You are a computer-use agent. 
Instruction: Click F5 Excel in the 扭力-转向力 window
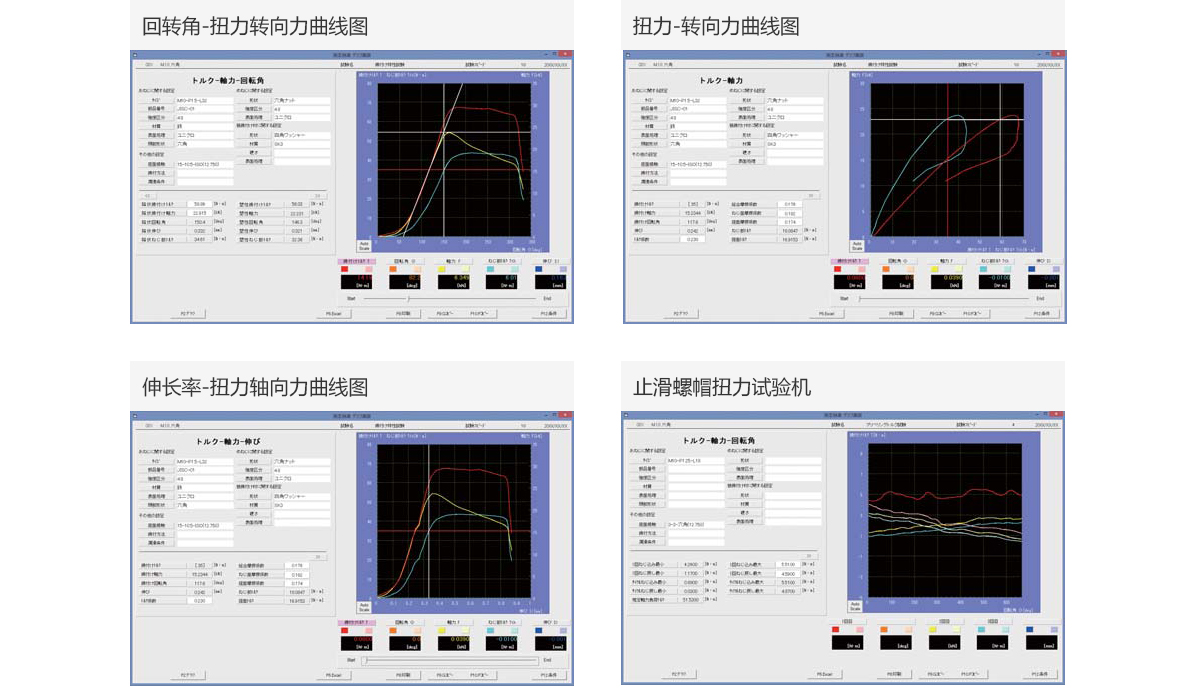[x=827, y=314]
